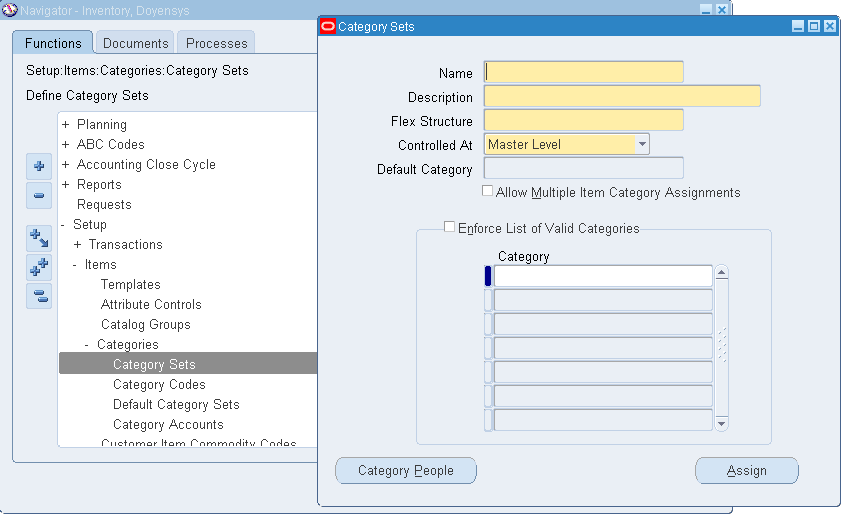Viewport: 845px width, 519px height.
Task: Click the Category People button
Action: (x=406, y=470)
